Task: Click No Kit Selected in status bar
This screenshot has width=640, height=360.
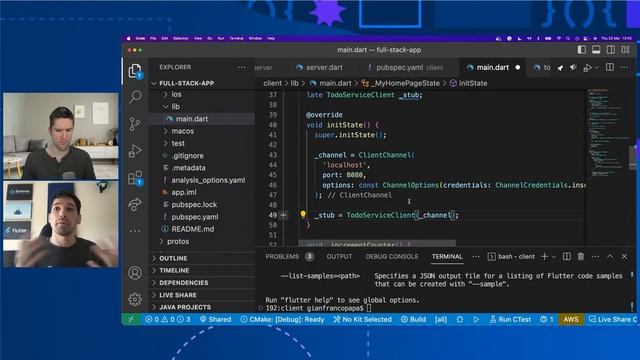Action: [362, 320]
